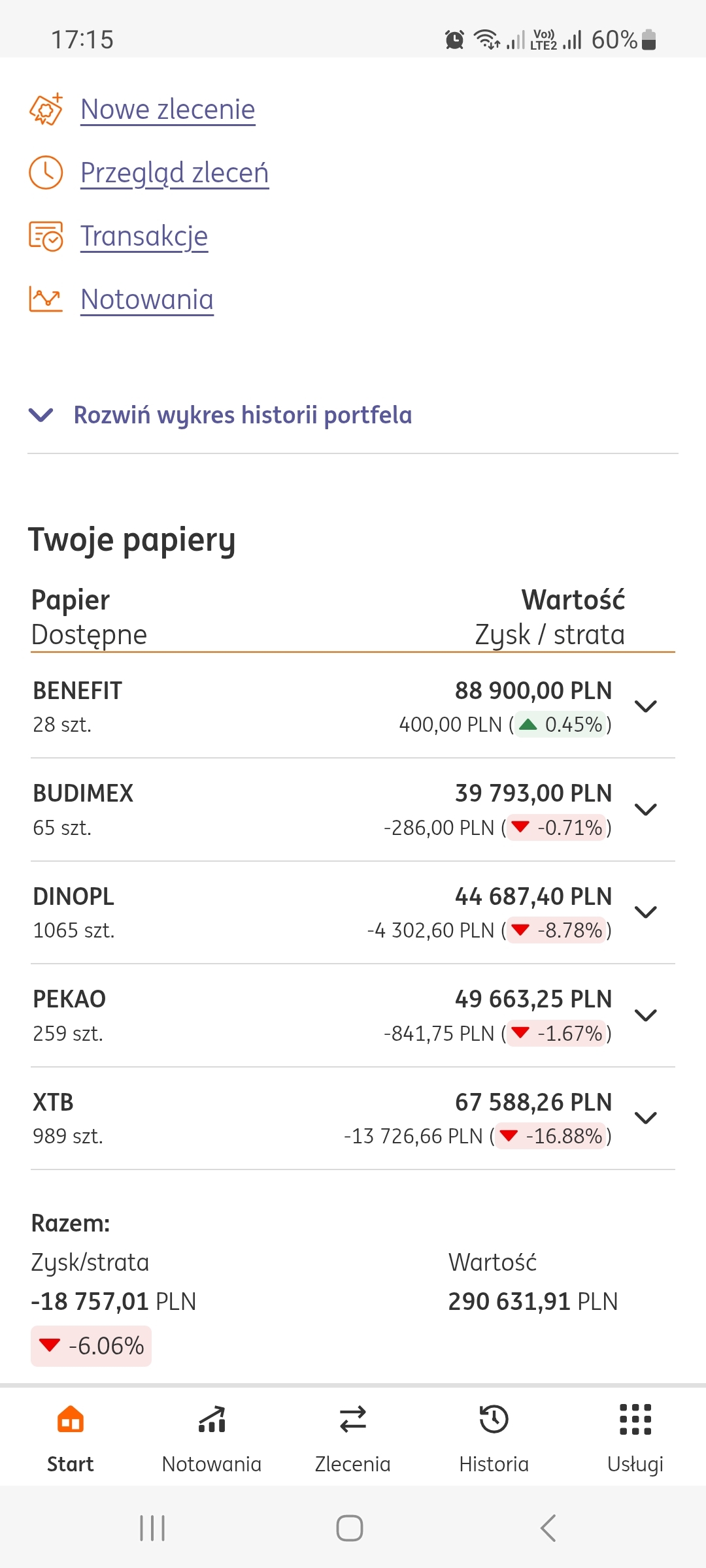Show details for the PEKAO holding
706x1568 pixels.
pyautogui.click(x=645, y=1015)
